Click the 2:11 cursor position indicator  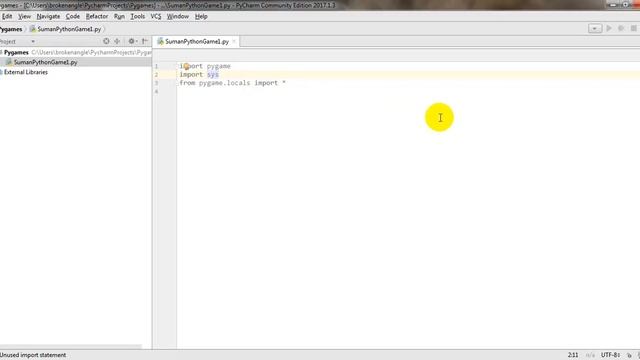pyautogui.click(x=573, y=355)
